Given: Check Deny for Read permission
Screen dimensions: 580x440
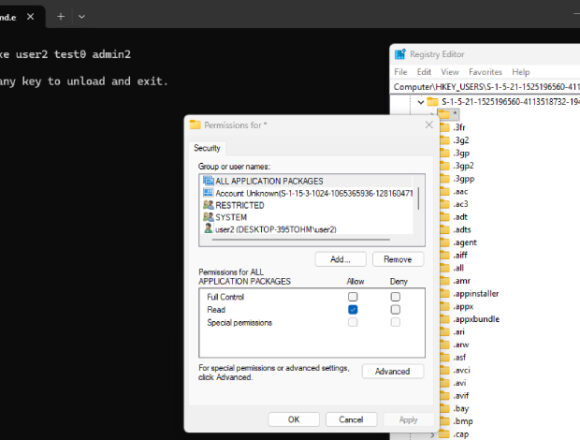Looking at the screenshot, I should pyautogui.click(x=395, y=309).
